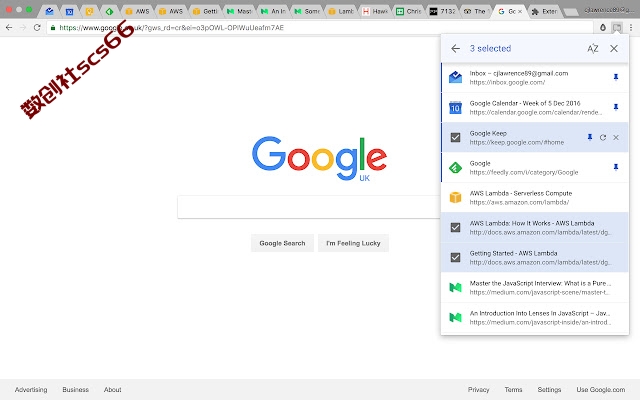
Task: Reload the Google Keep tab from the panel
Action: [x=603, y=137]
